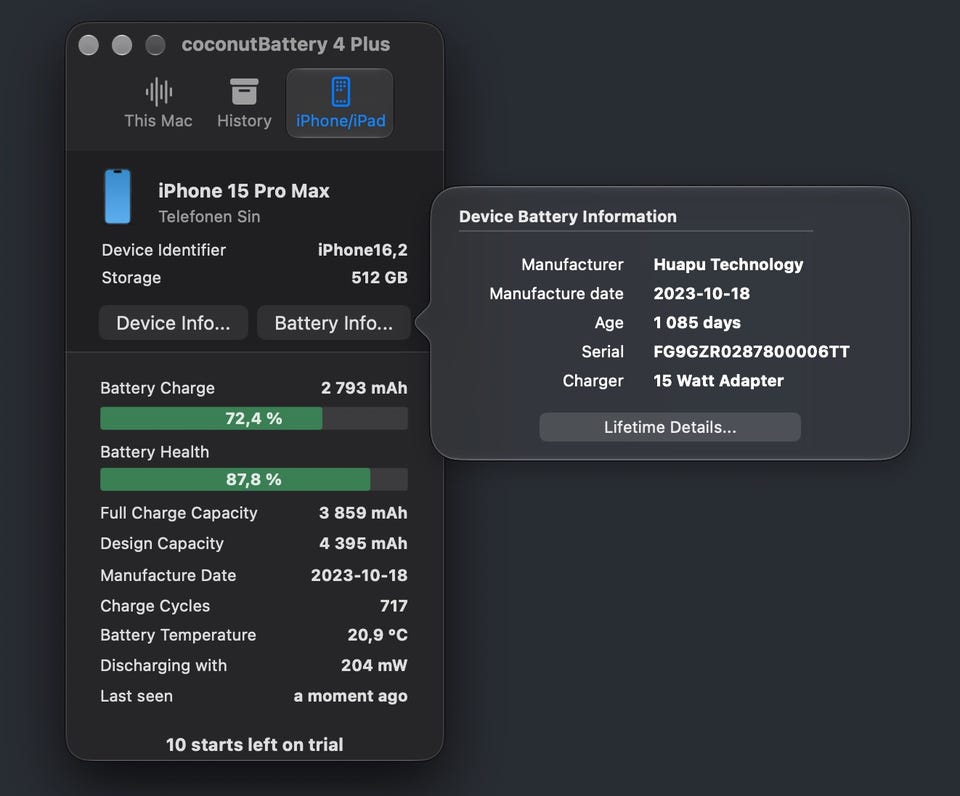Click the 15 Watt Adapter charger value

(719, 381)
